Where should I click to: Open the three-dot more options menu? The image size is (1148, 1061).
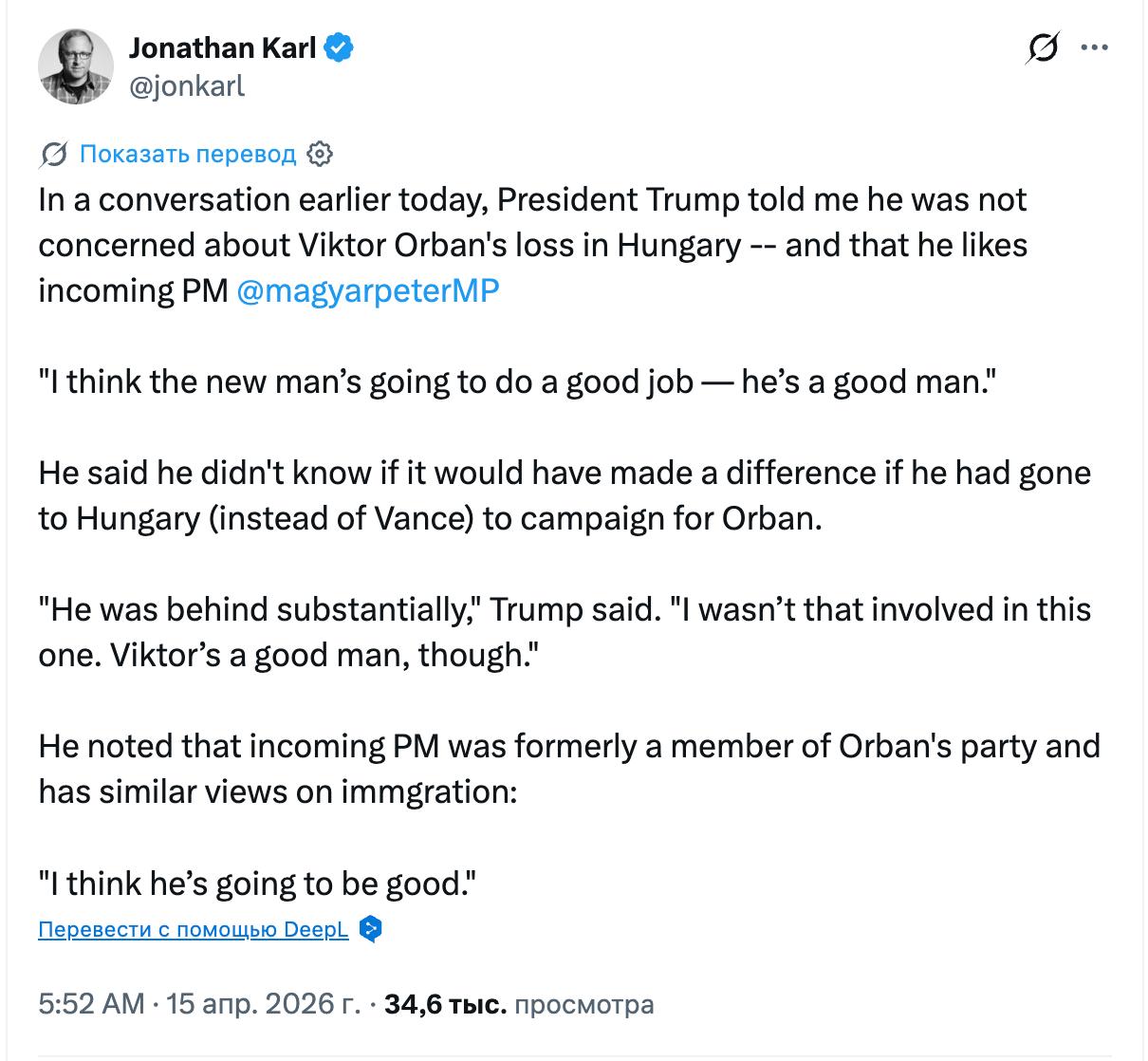(x=1094, y=47)
